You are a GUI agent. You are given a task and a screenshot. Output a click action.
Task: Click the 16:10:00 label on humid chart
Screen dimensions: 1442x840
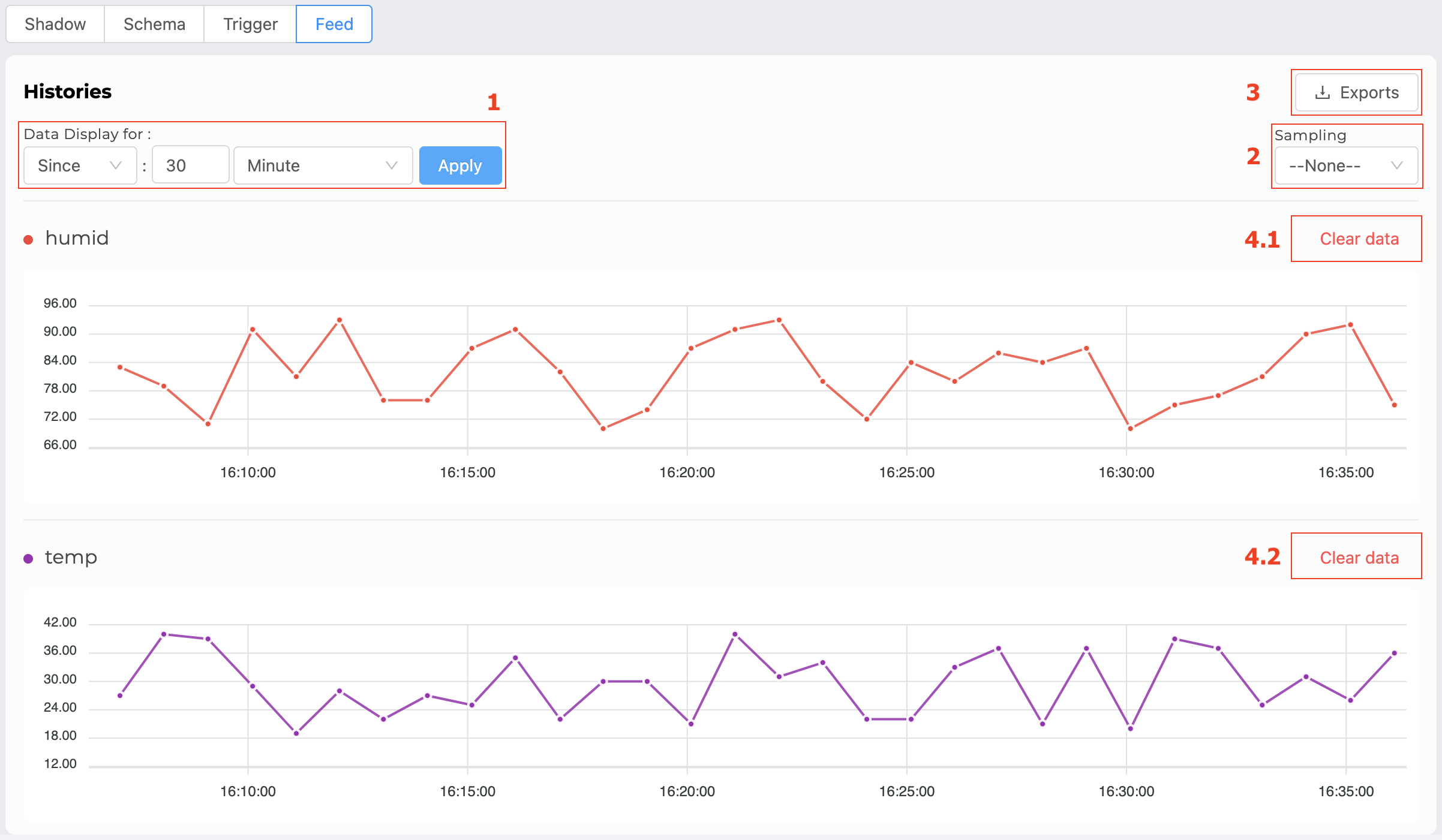pos(248,472)
